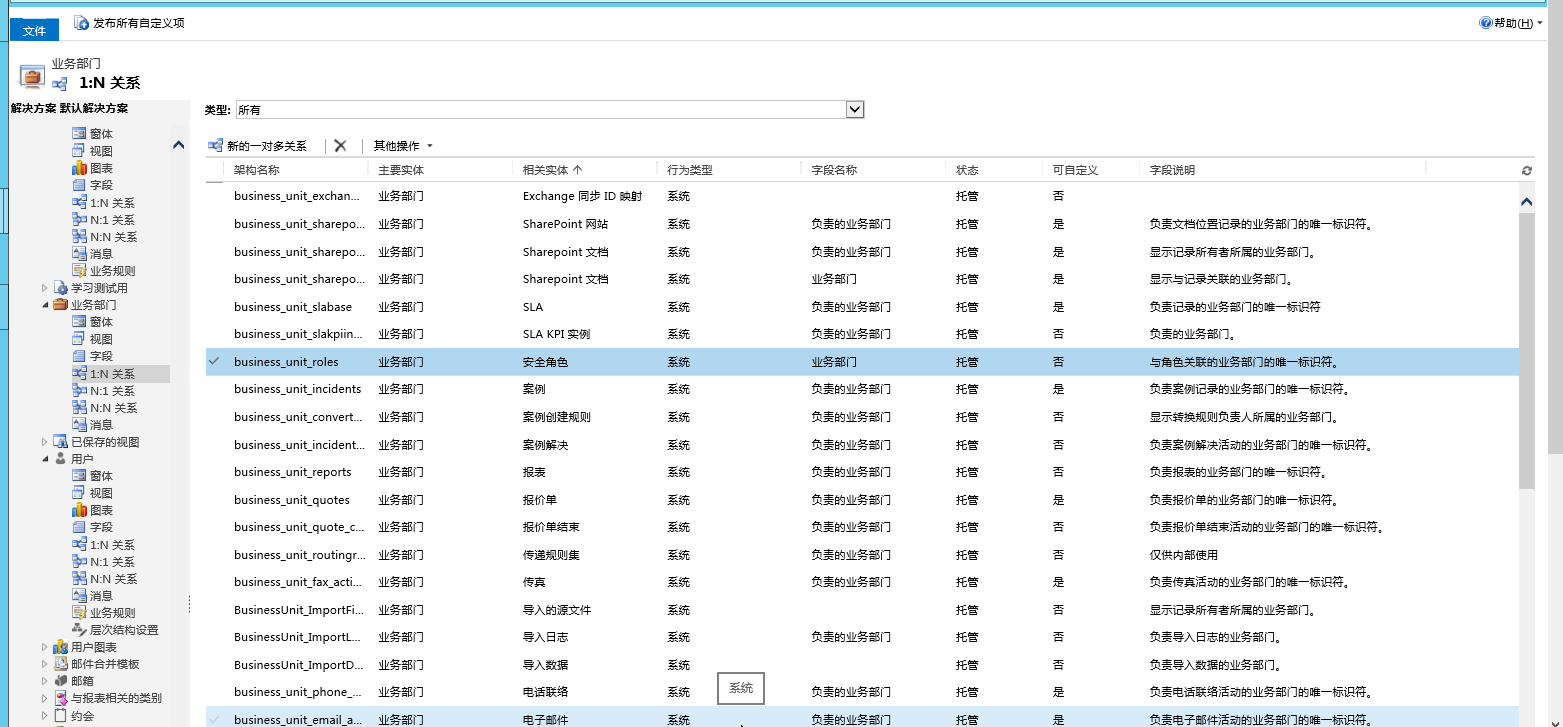Expand the 用户图表 tree node

pos(45,647)
